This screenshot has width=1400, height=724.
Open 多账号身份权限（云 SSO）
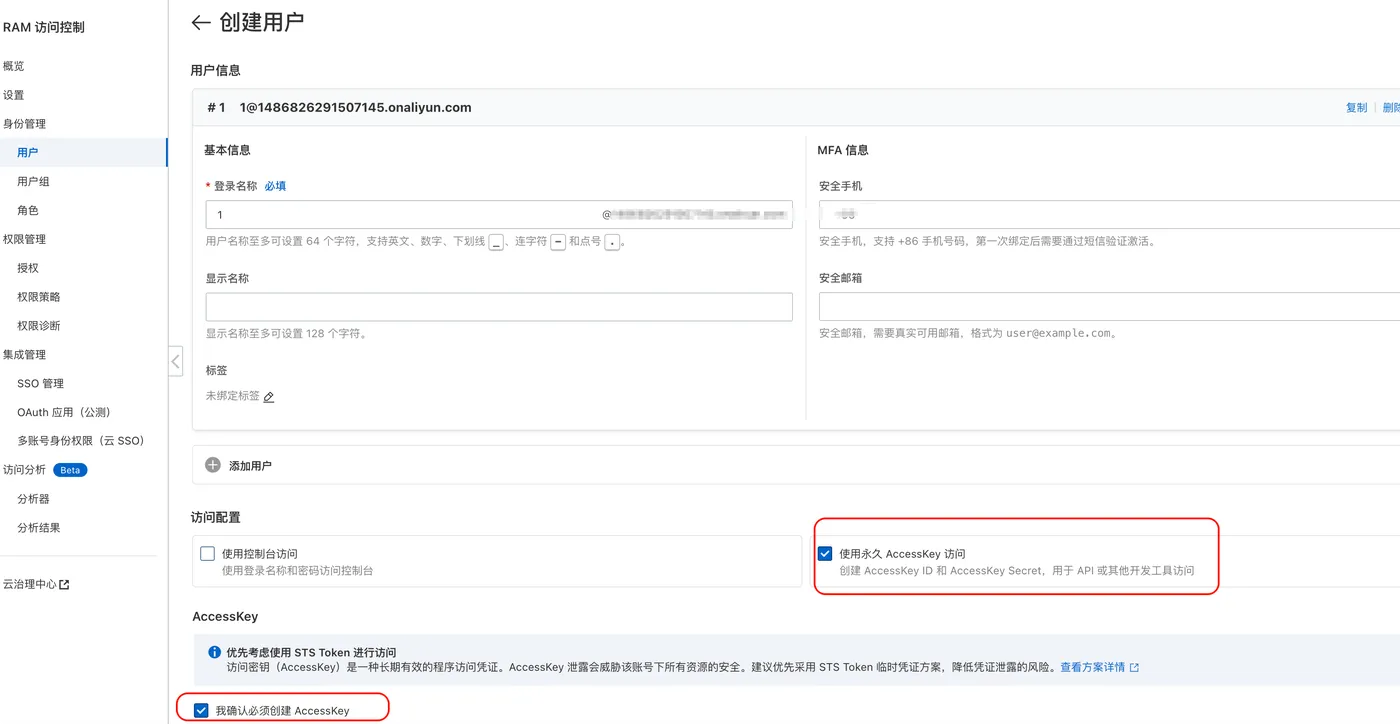click(x=81, y=441)
